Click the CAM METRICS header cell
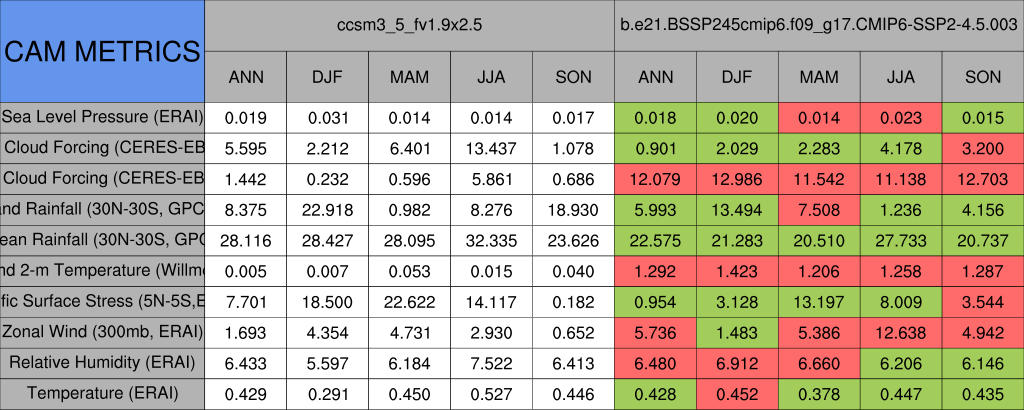 102,51
